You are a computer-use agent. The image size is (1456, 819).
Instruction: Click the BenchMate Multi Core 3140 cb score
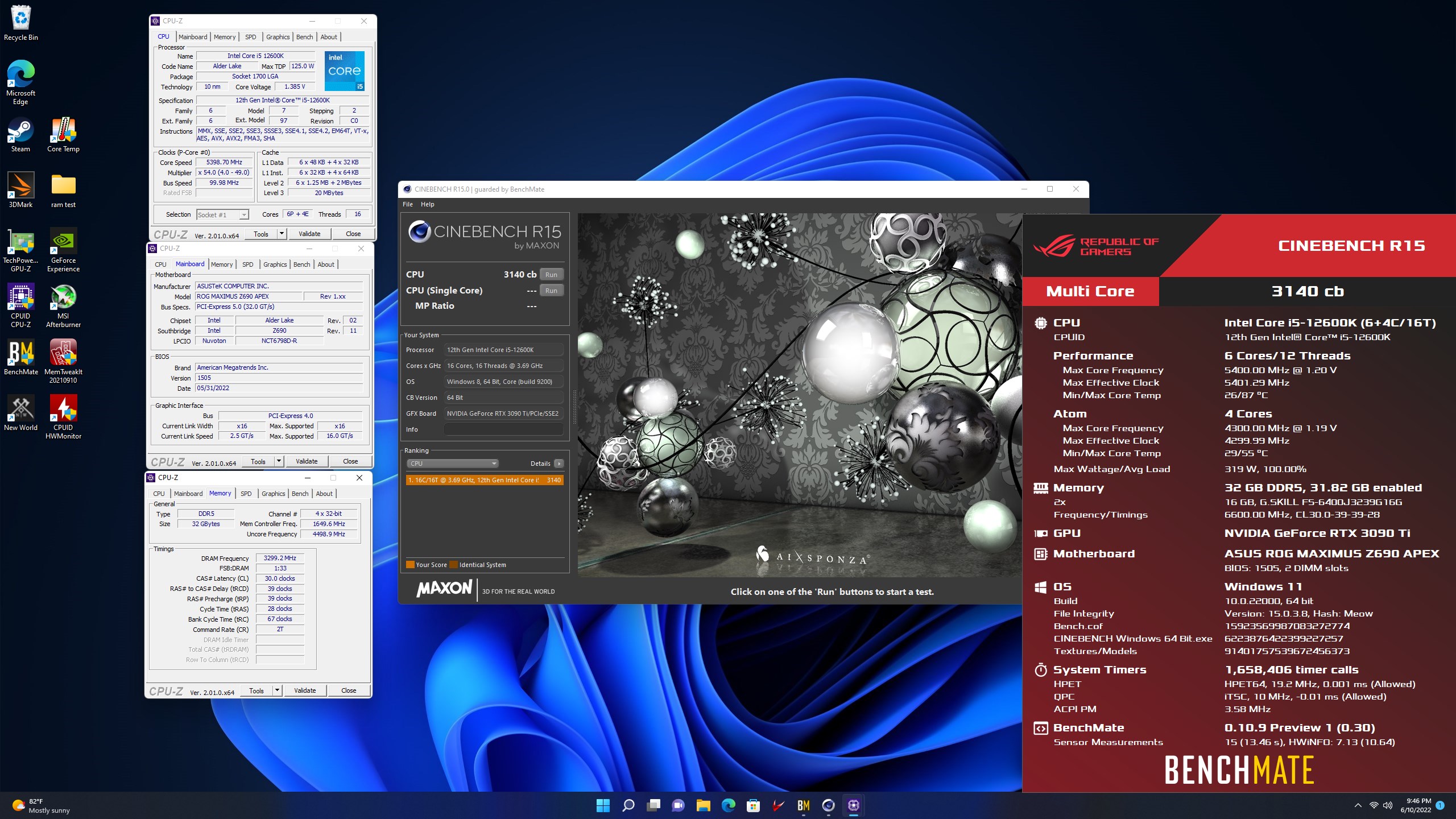(x=1308, y=291)
